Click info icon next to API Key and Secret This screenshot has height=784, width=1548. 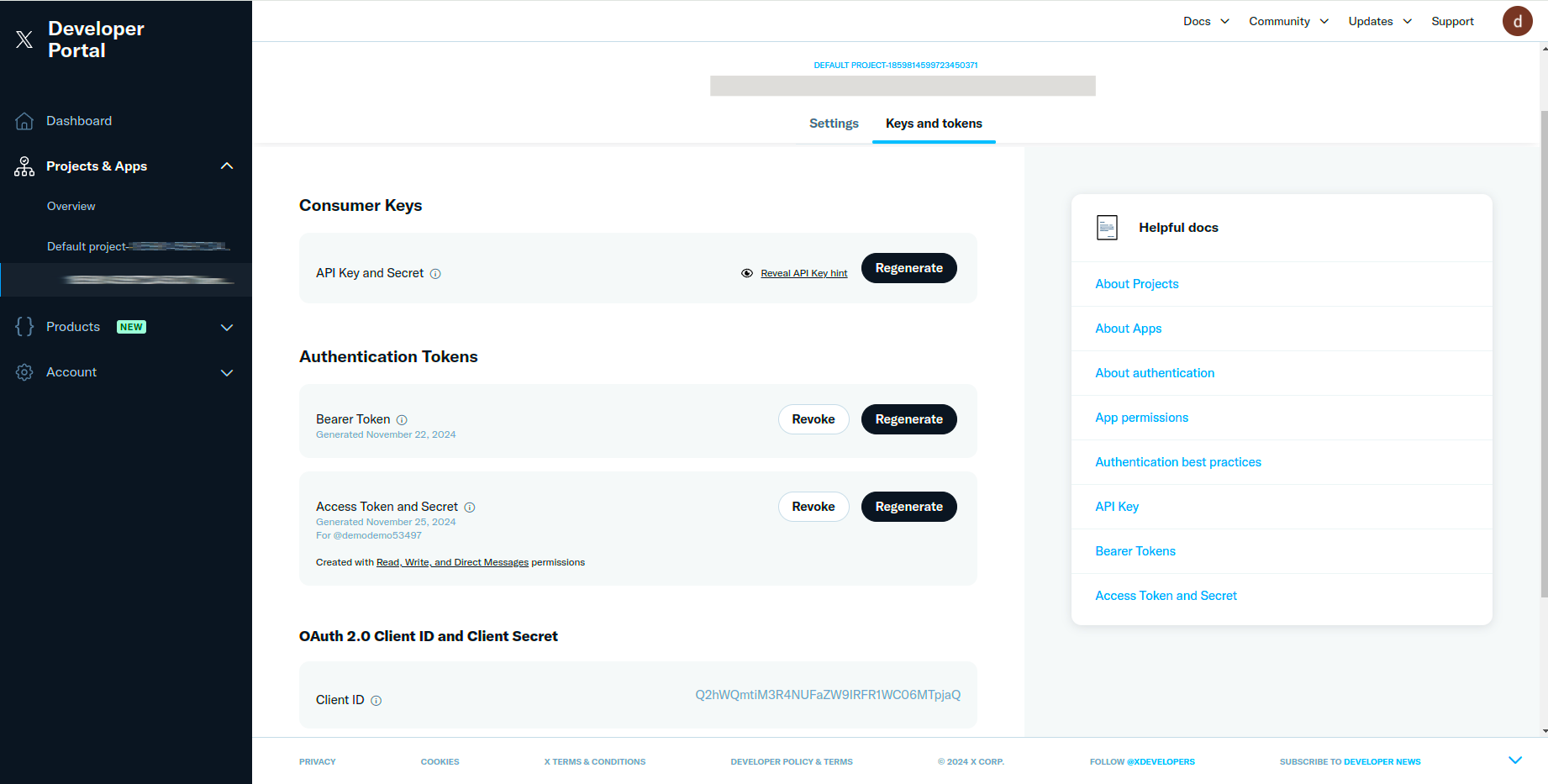point(435,274)
